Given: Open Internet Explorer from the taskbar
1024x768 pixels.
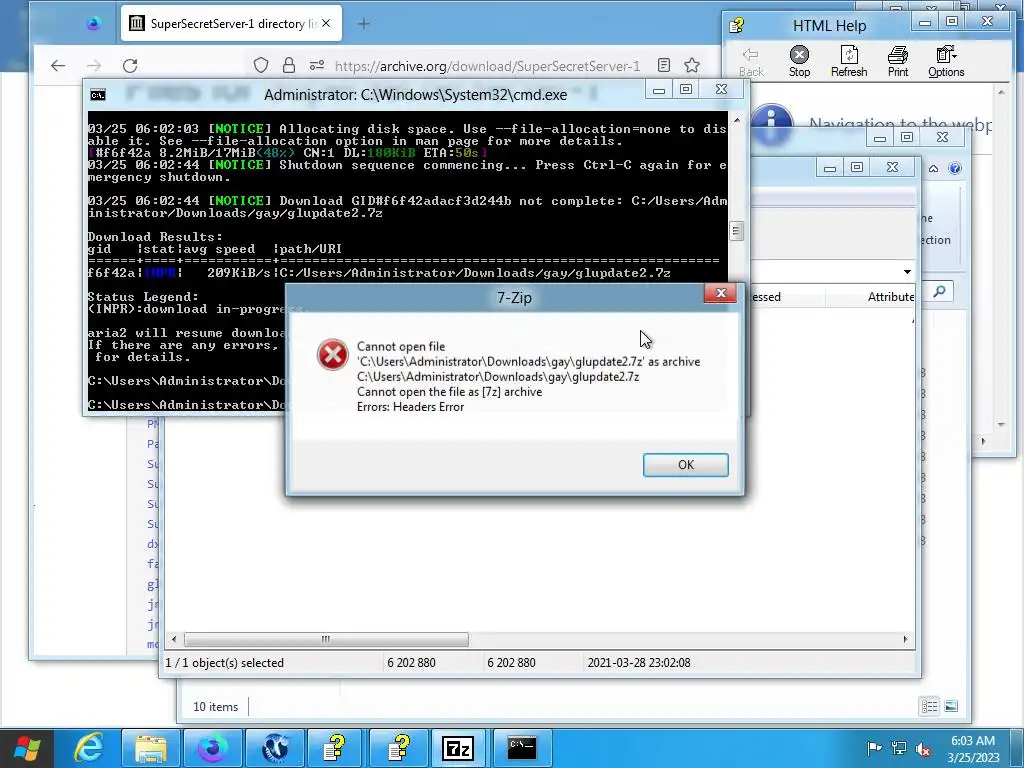Looking at the screenshot, I should [x=88, y=748].
